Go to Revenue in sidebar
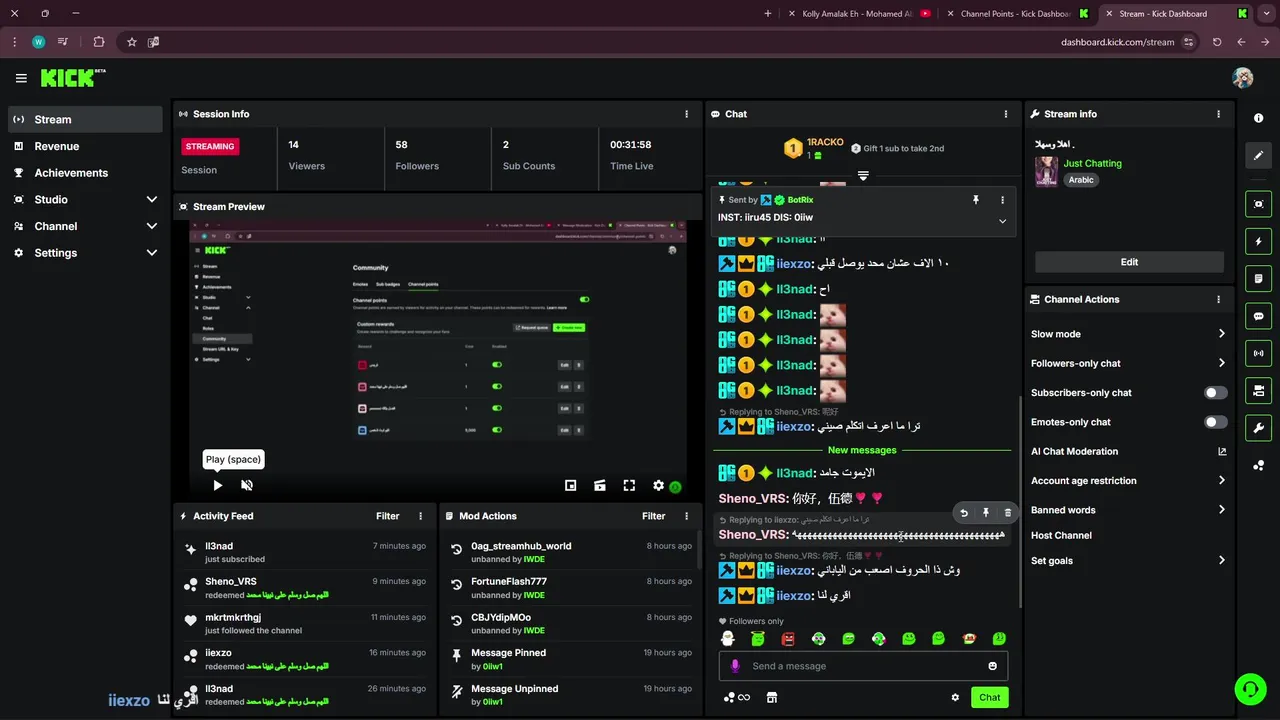The height and width of the screenshot is (720, 1280). [85, 146]
